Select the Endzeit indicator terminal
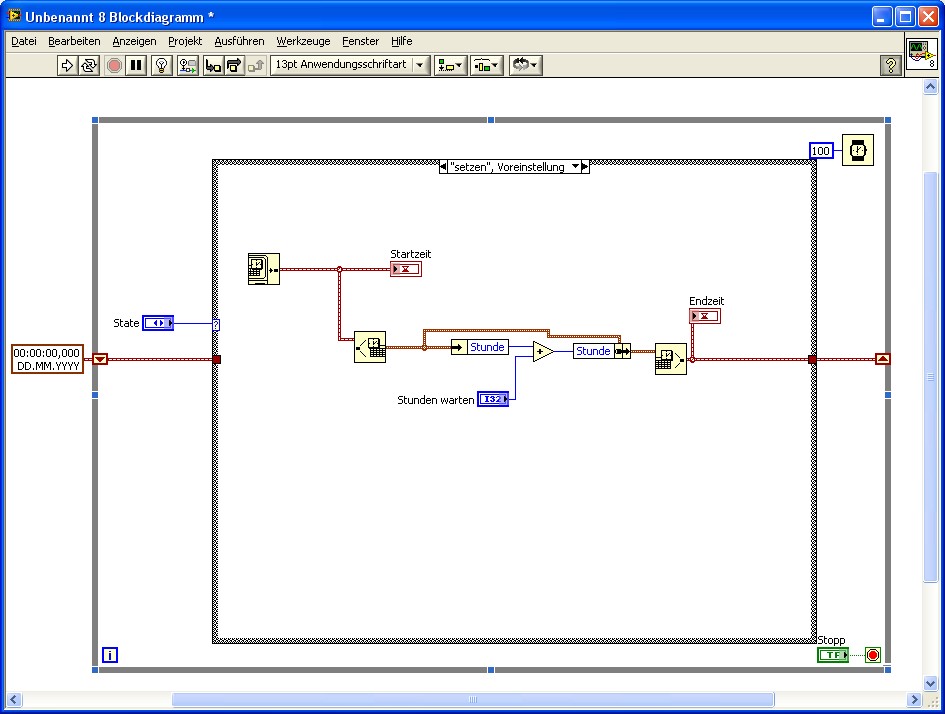The height and width of the screenshot is (714, 945). coord(705,316)
